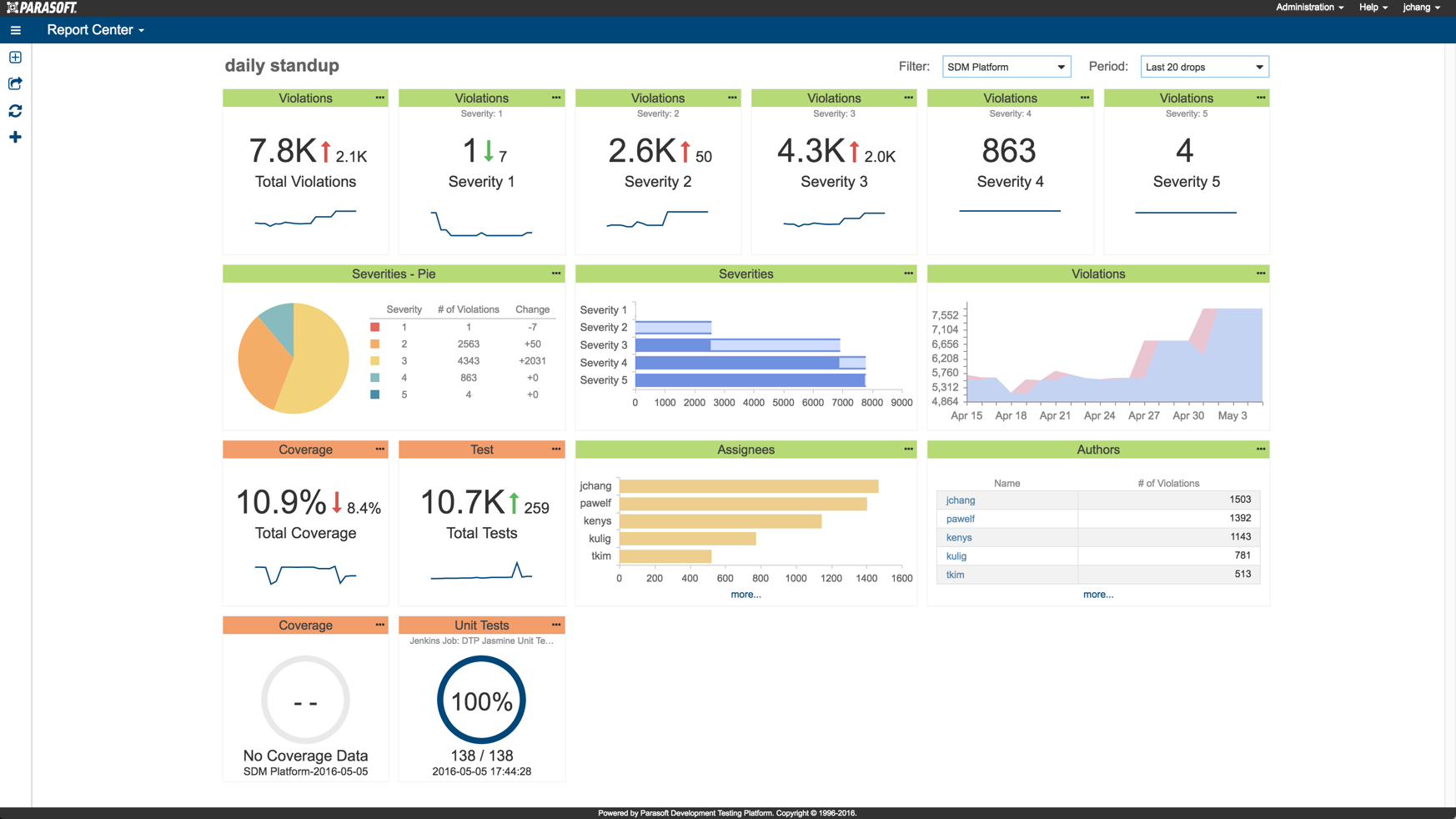Open the jchang user menu
1456x819 pixels.
1421,8
